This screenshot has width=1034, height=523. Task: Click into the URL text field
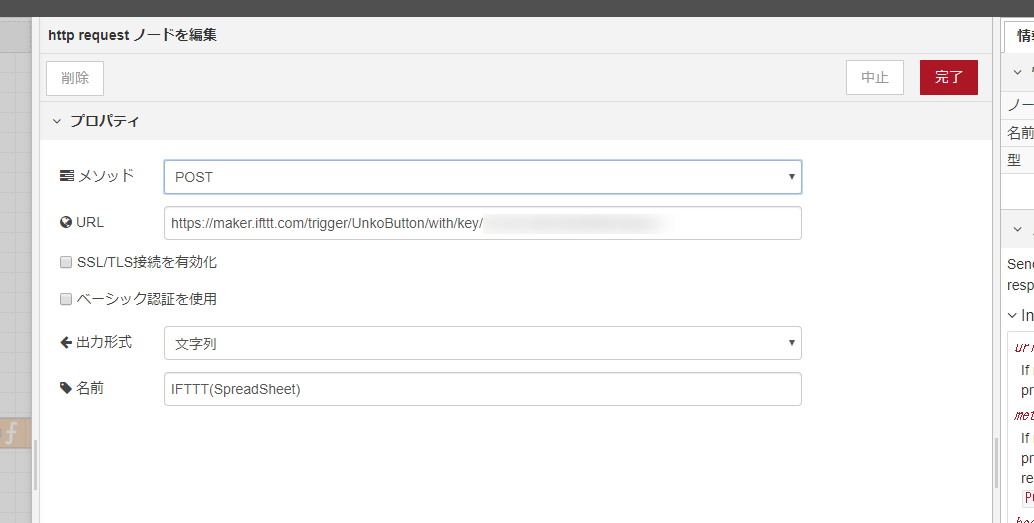coord(482,223)
